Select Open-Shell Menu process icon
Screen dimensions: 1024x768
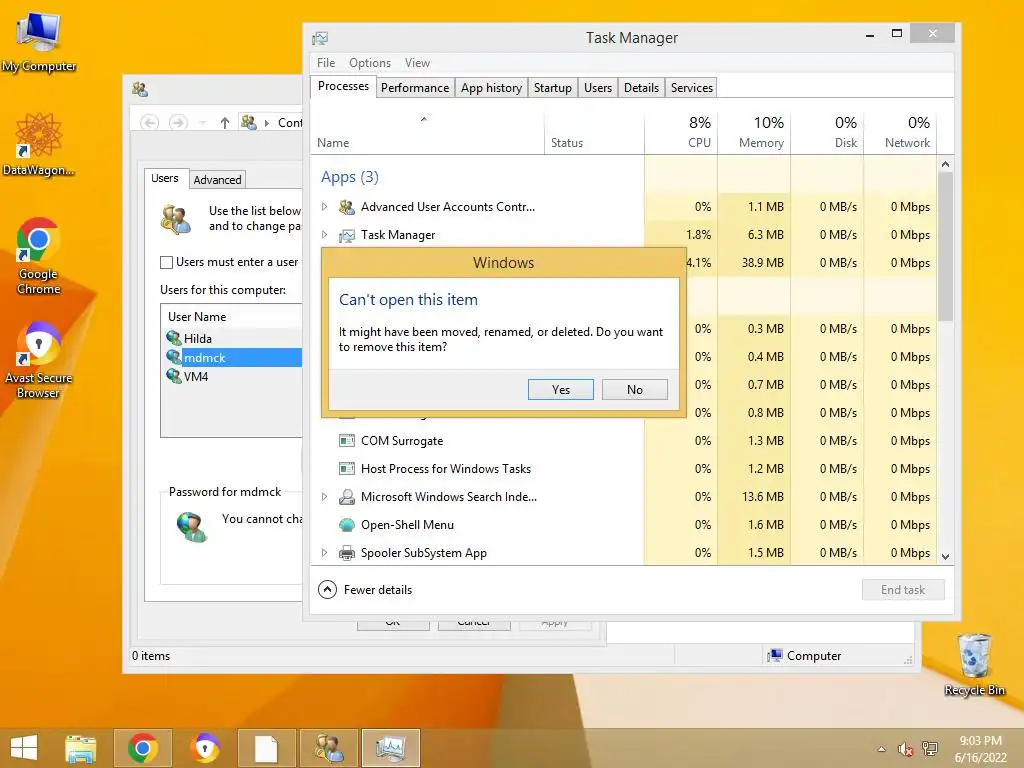point(347,525)
